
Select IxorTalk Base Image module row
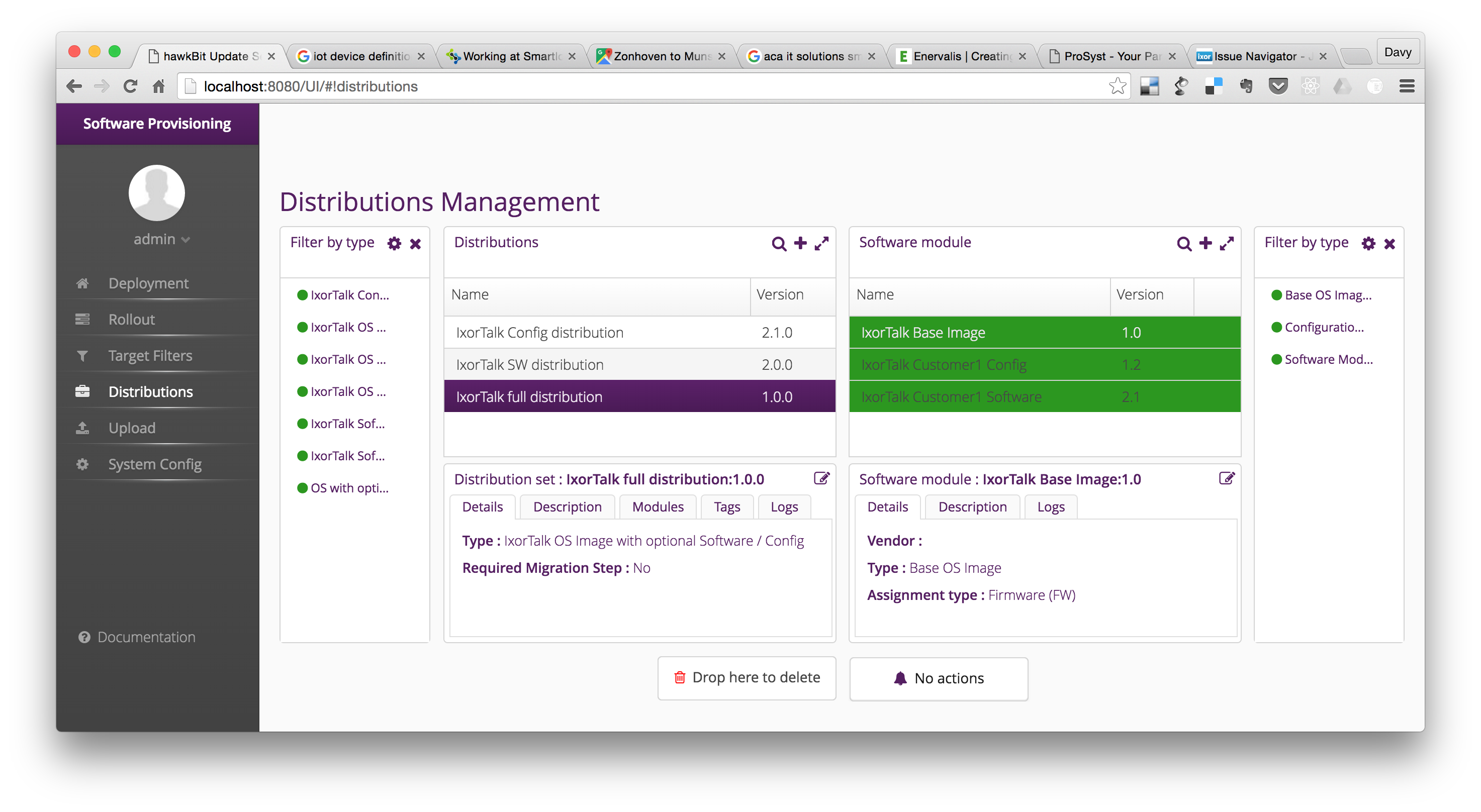(1045, 332)
